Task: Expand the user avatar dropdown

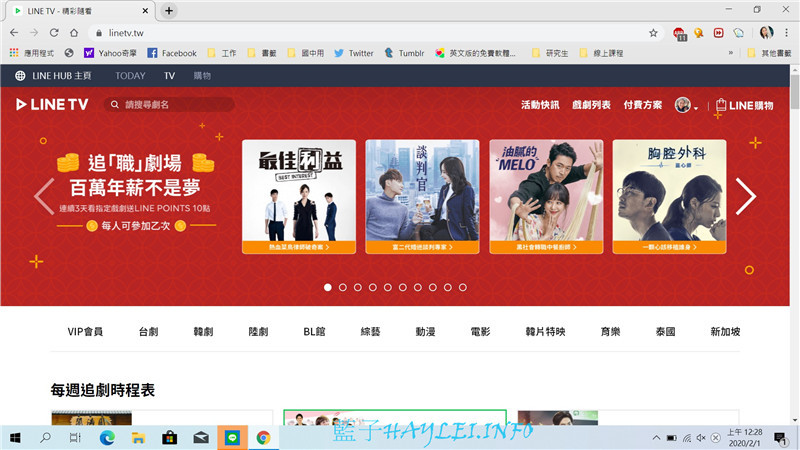Action: click(x=686, y=105)
